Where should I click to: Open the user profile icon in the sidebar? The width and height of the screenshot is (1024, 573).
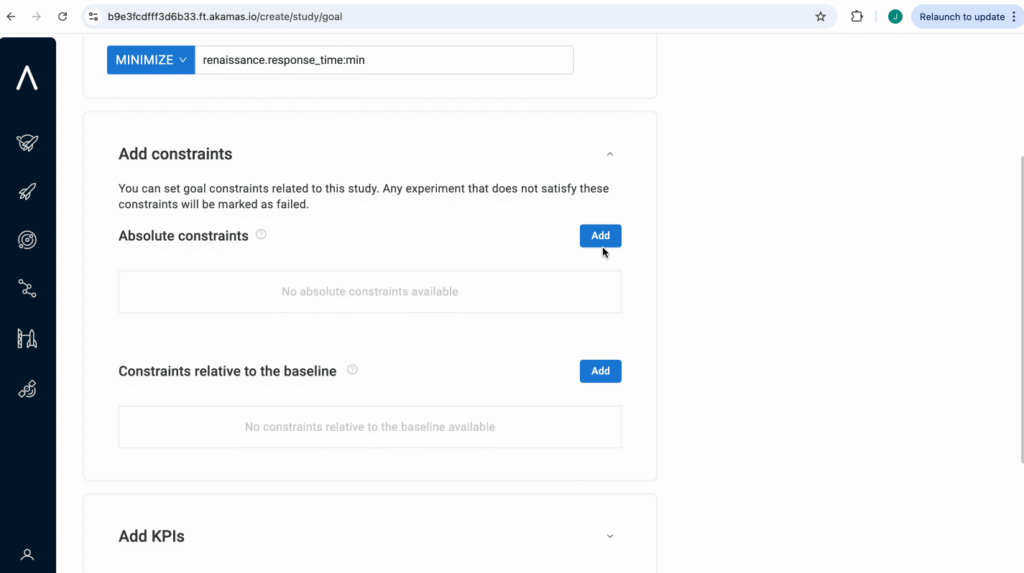coord(27,555)
